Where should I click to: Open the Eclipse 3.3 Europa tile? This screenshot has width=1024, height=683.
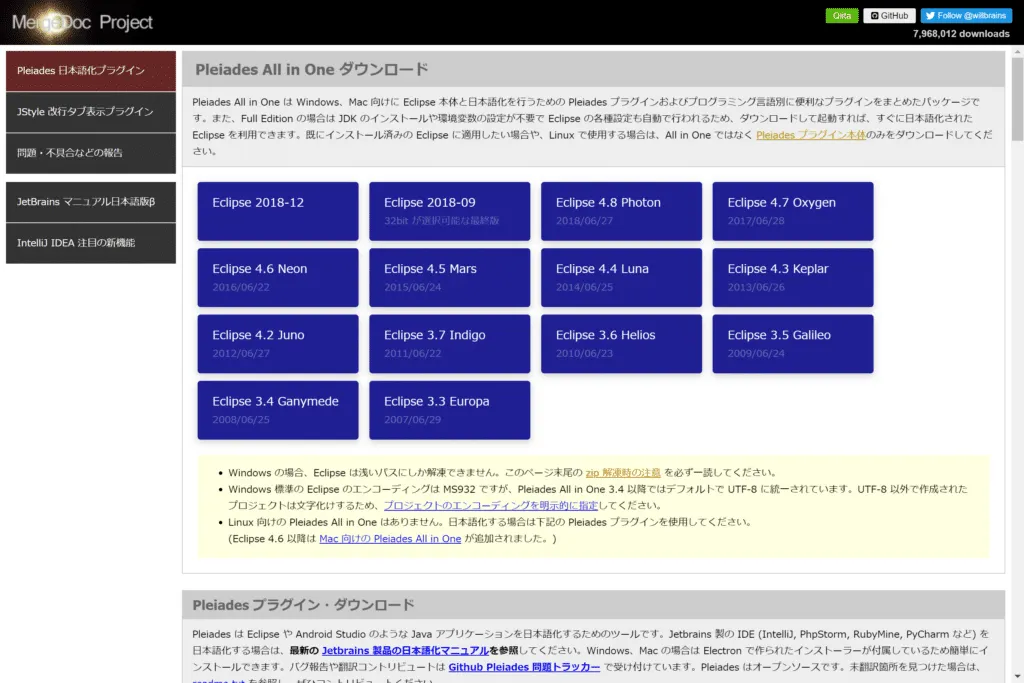(x=449, y=410)
